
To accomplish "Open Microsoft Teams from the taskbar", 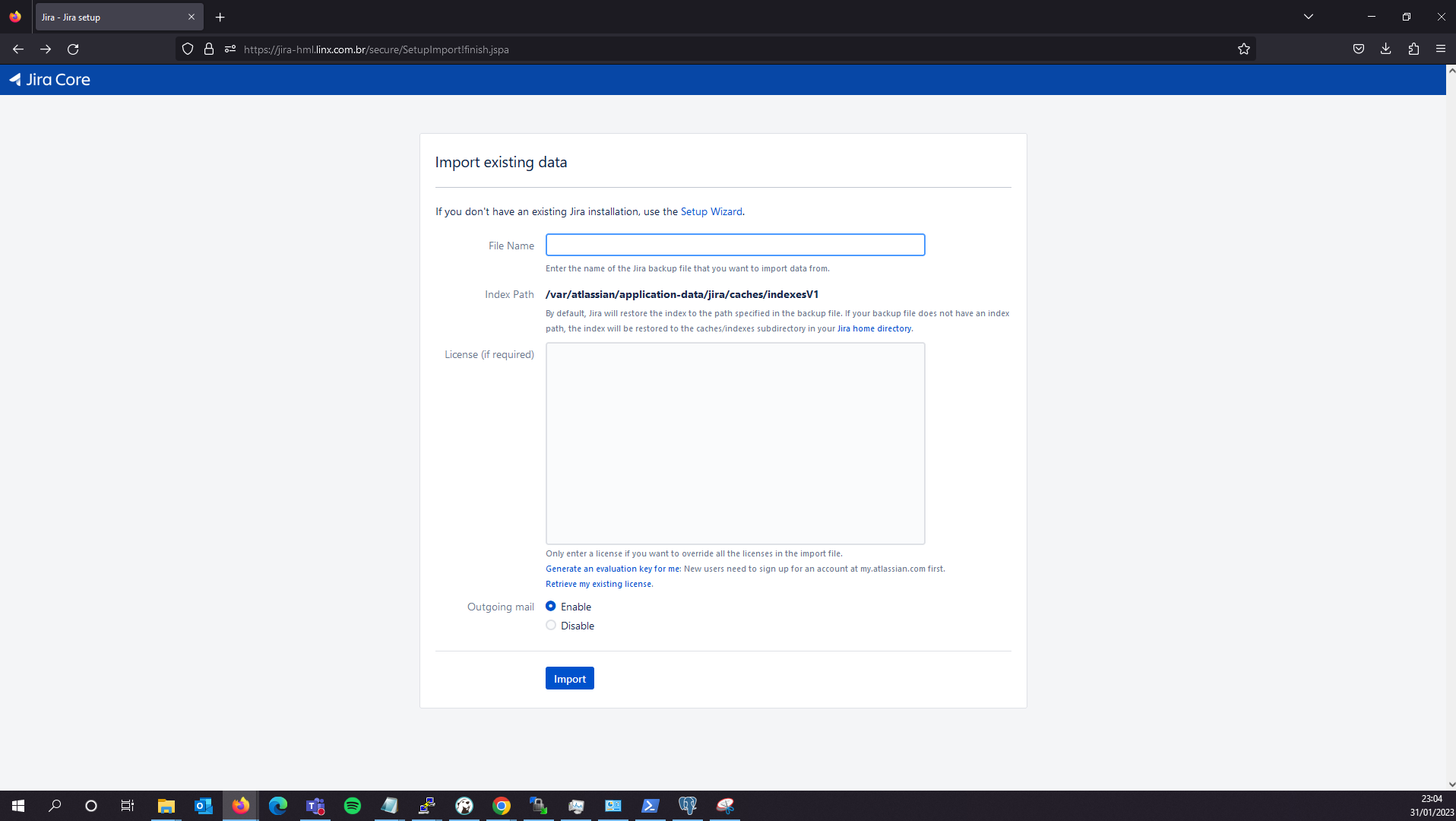I will 315,806.
